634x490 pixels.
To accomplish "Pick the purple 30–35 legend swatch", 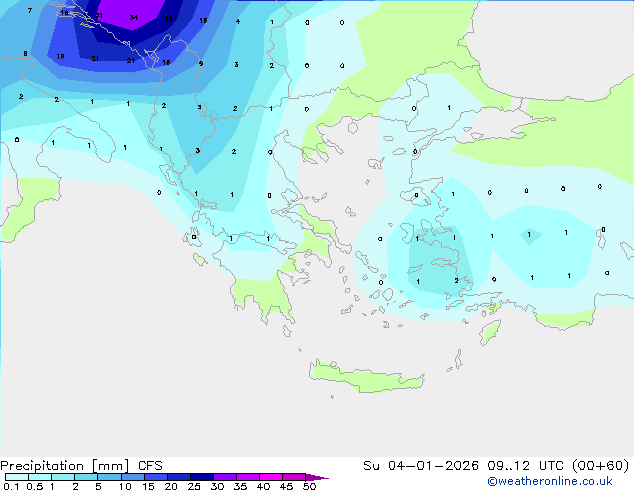I will point(225,477).
